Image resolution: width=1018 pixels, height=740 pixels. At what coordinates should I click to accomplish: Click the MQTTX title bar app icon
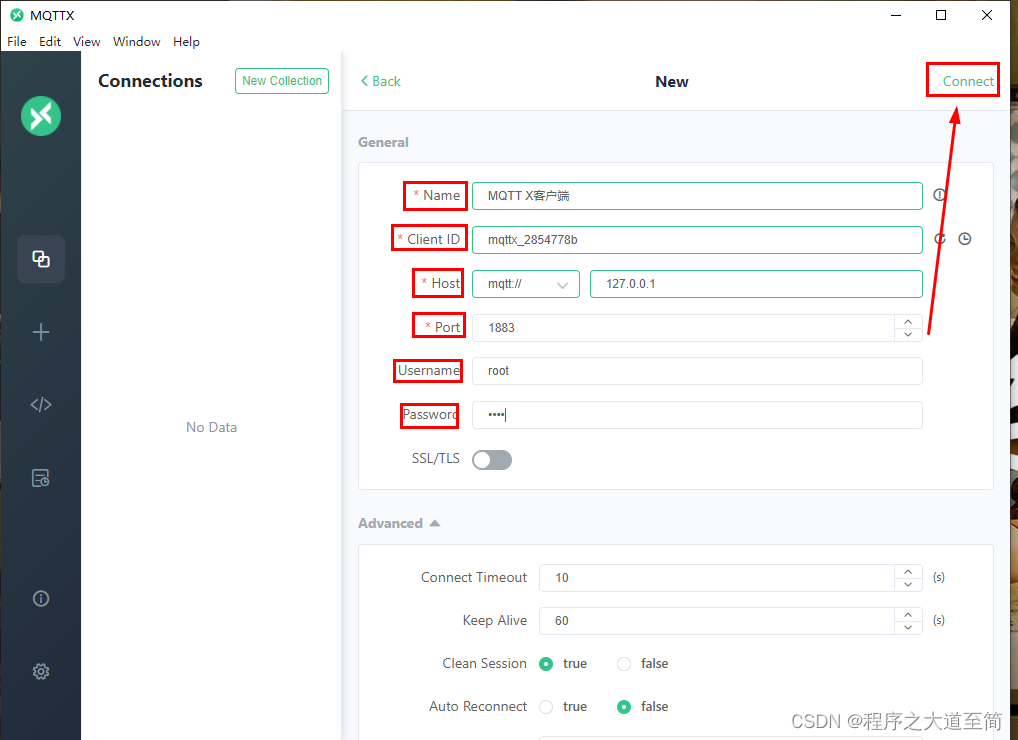point(17,15)
